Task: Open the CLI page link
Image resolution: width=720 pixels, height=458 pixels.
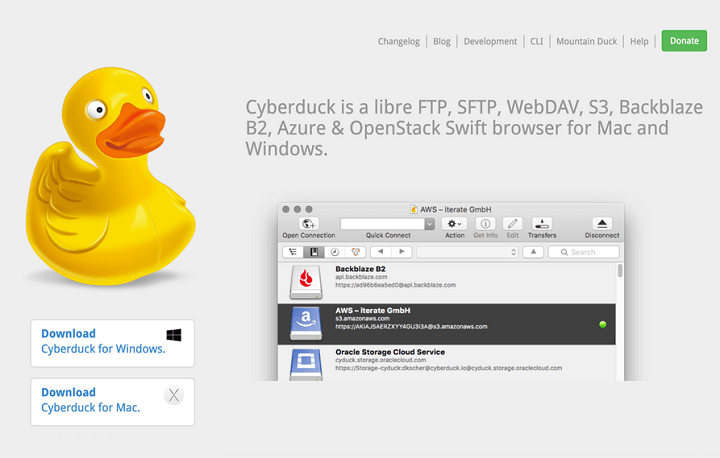Action: click(x=537, y=41)
